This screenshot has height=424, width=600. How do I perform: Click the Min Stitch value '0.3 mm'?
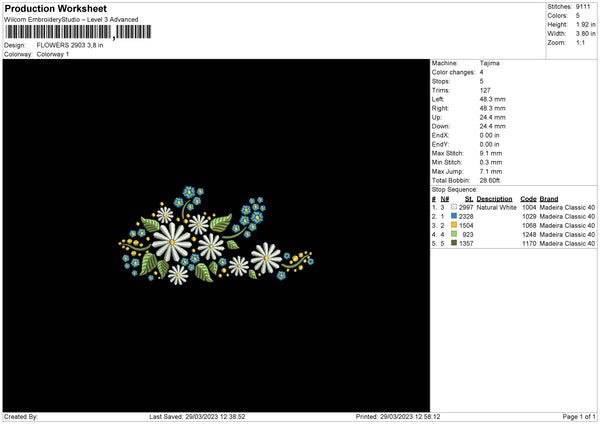pyautogui.click(x=491, y=162)
